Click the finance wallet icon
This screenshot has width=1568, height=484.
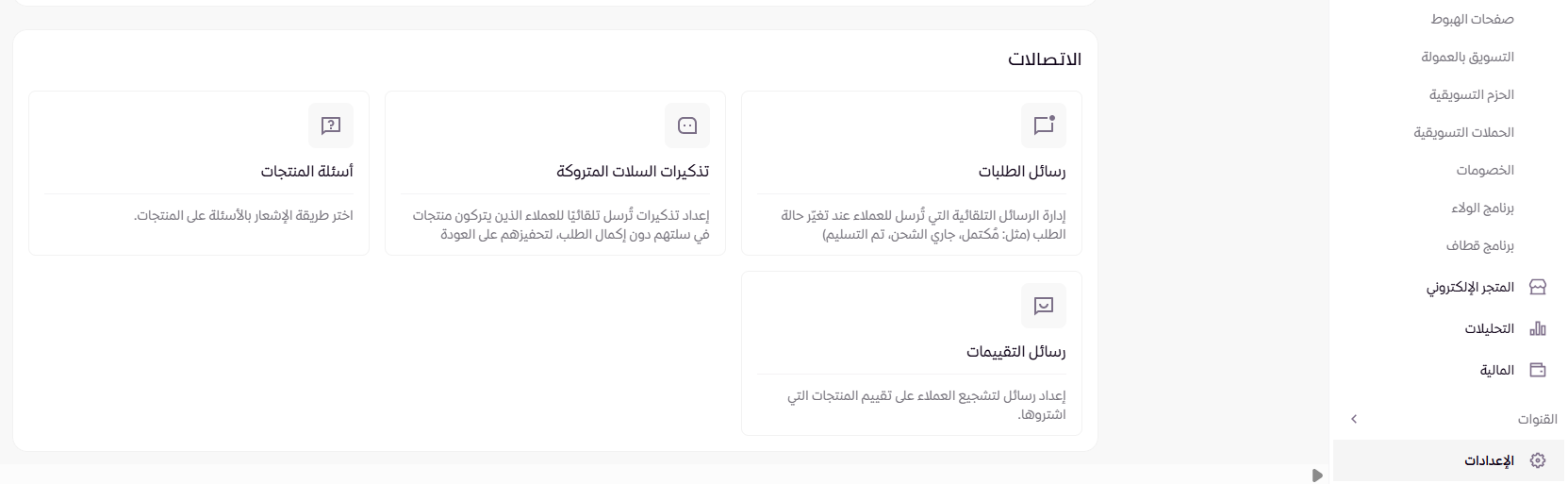pos(1537,370)
